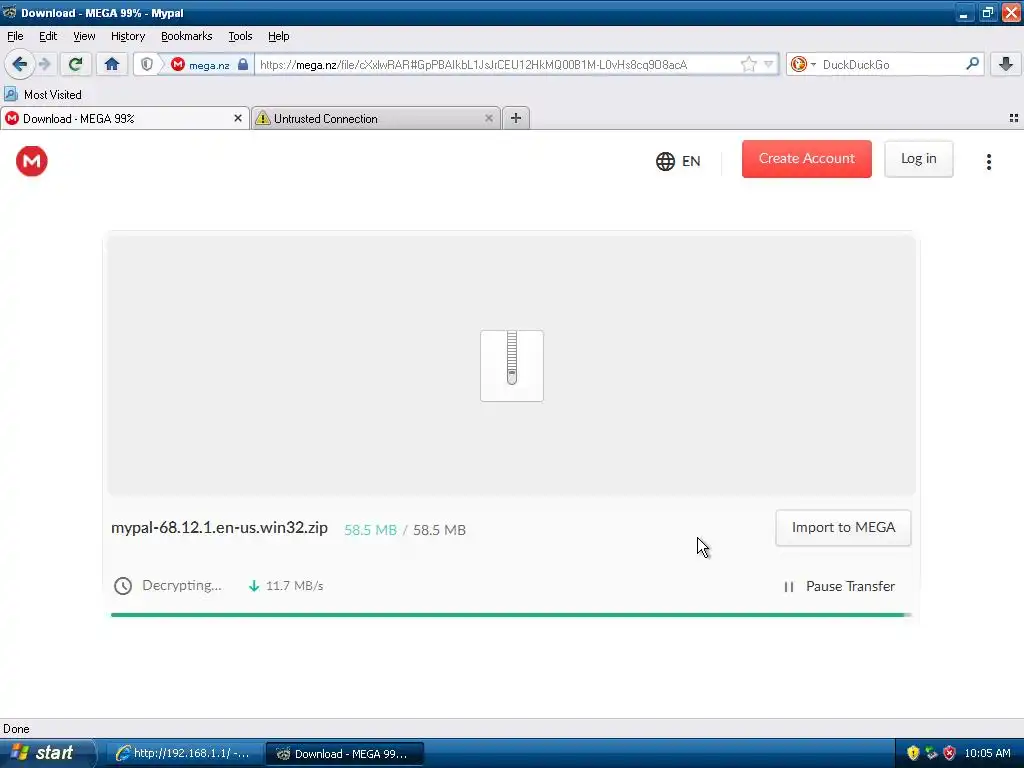Close the Download - MEGA tab
1024x768 pixels.
[238, 118]
